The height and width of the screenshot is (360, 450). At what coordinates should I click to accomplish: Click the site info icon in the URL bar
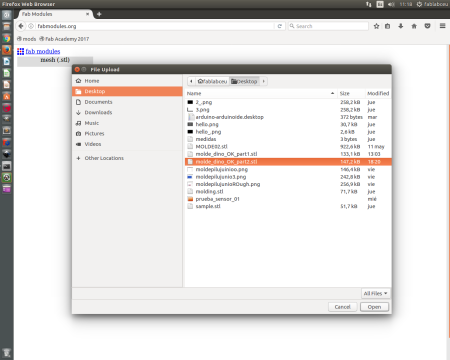click(31, 26)
